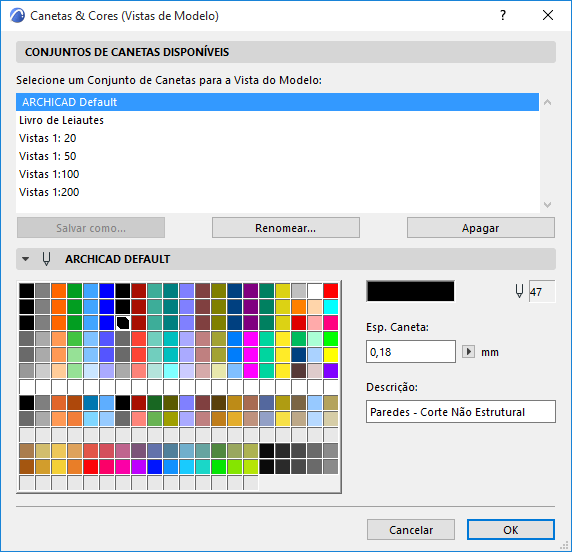
Task: Pick the pure yellow swatch ending fifth row
Action: coord(331,355)
